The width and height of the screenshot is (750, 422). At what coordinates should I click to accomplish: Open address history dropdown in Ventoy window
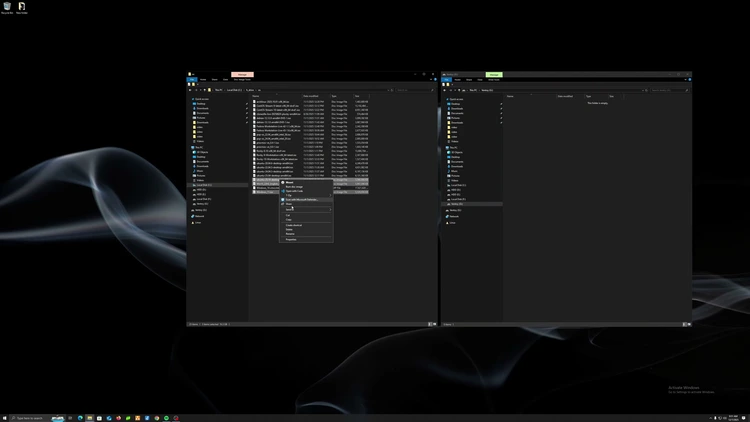643,90
